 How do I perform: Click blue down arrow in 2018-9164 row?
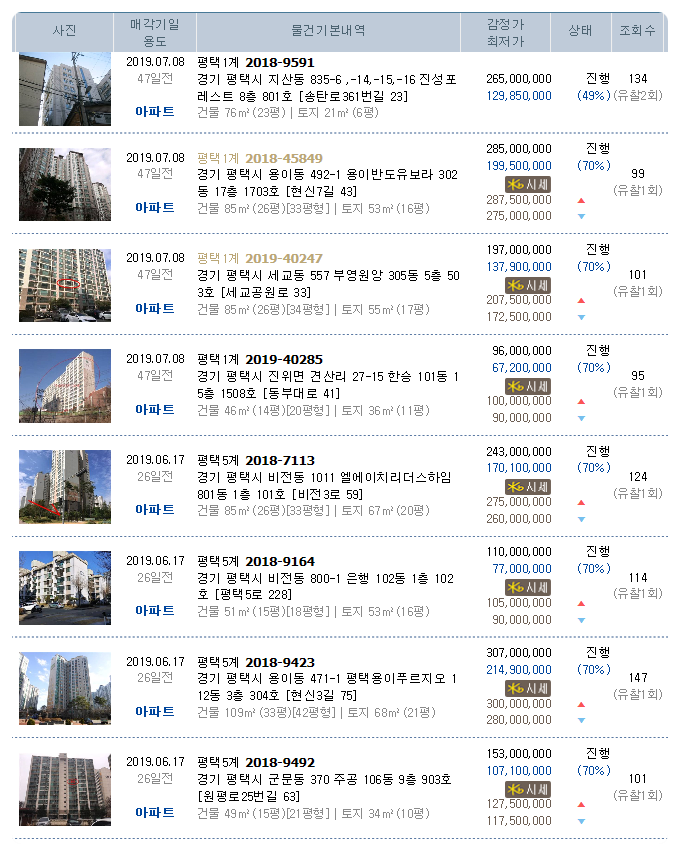(x=581, y=620)
